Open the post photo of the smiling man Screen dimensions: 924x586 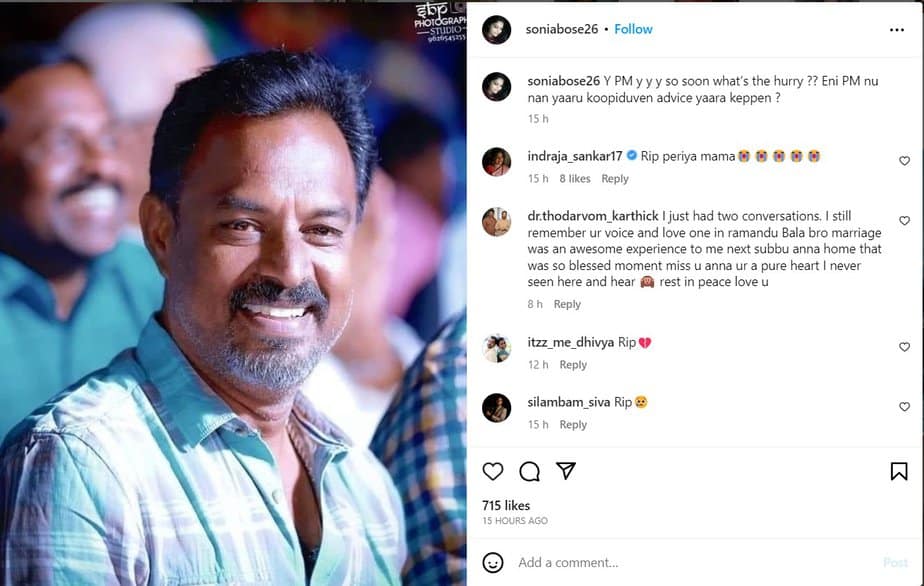pyautogui.click(x=233, y=293)
